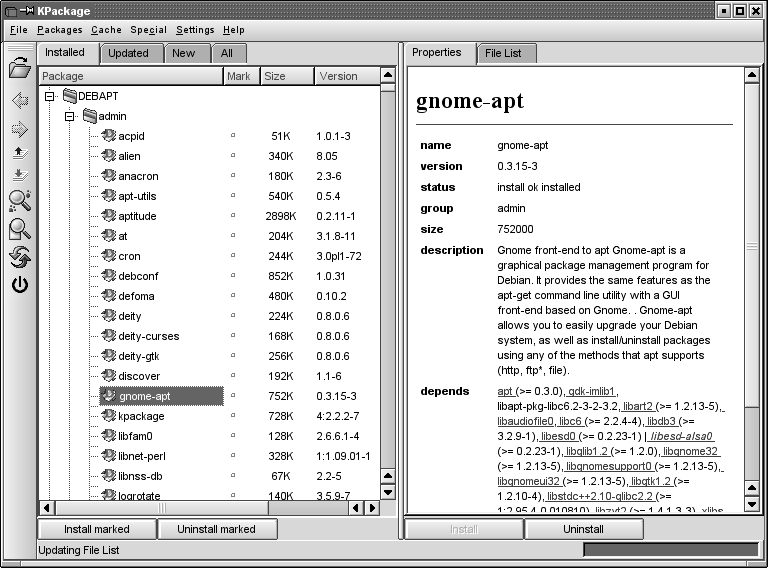Open the Special menu

tap(148, 30)
